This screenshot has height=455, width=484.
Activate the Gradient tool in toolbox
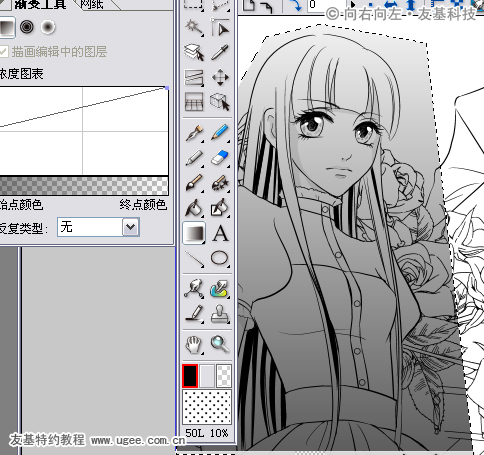194,233
